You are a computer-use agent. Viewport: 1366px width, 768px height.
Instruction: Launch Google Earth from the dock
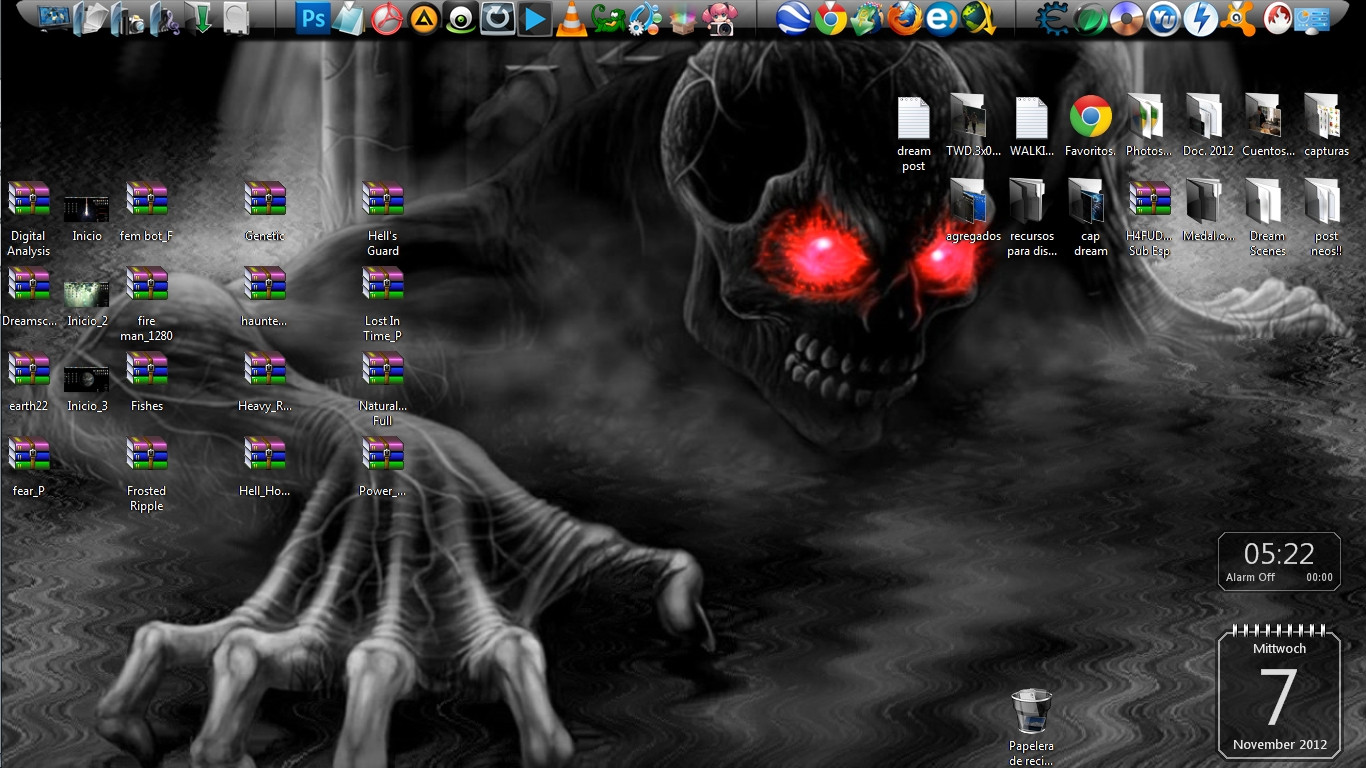793,18
